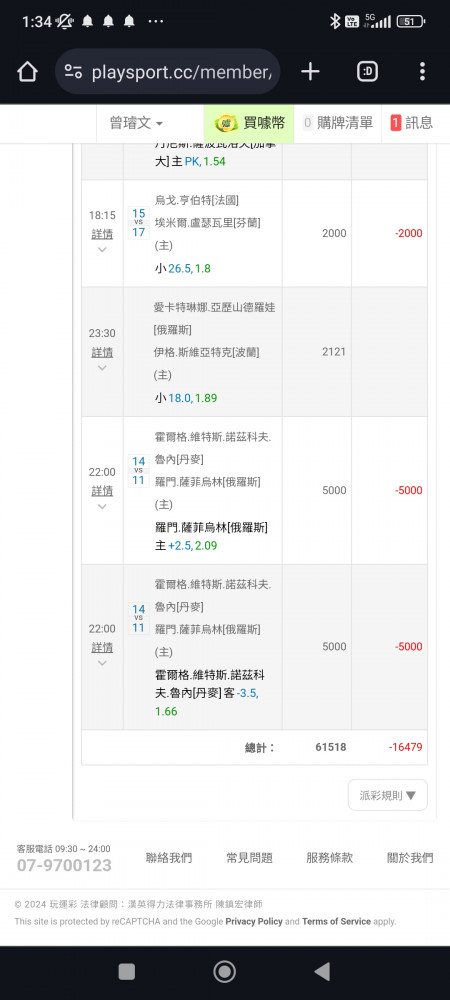Screen dimensions: 450x1000
Task: Open a new tab with plus icon
Action: (310, 71)
